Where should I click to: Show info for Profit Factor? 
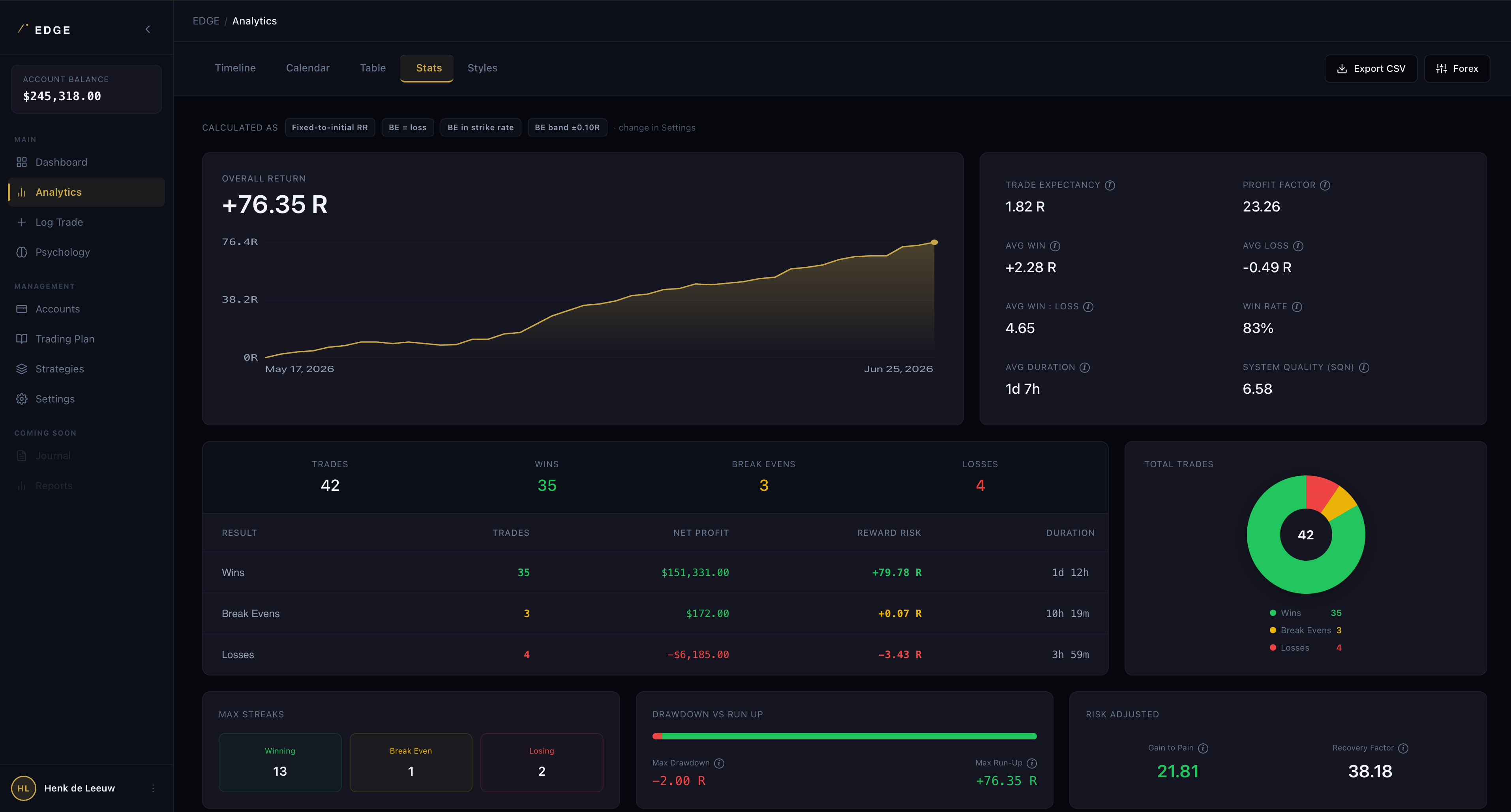click(1325, 185)
